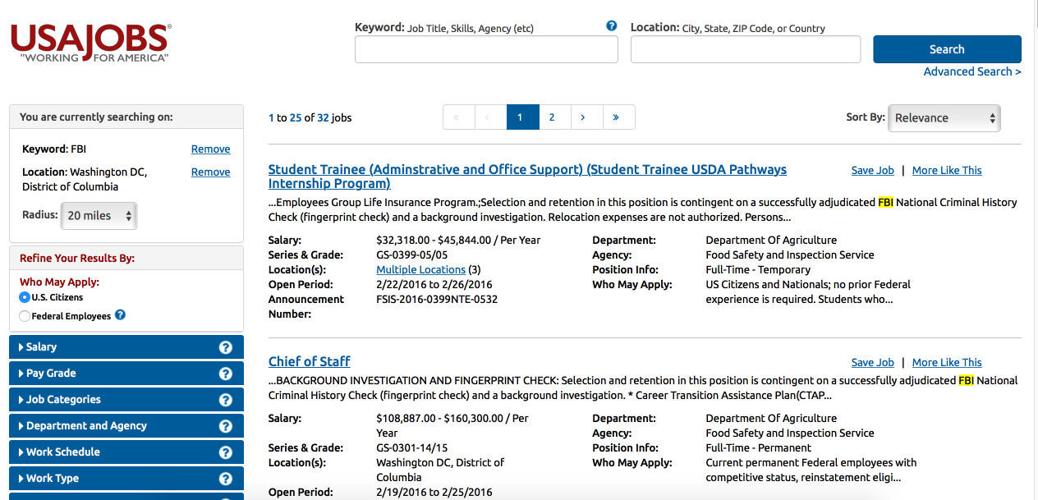Remove the FBI keyword filter
Screen dimensions: 1038x500
[x=211, y=149]
